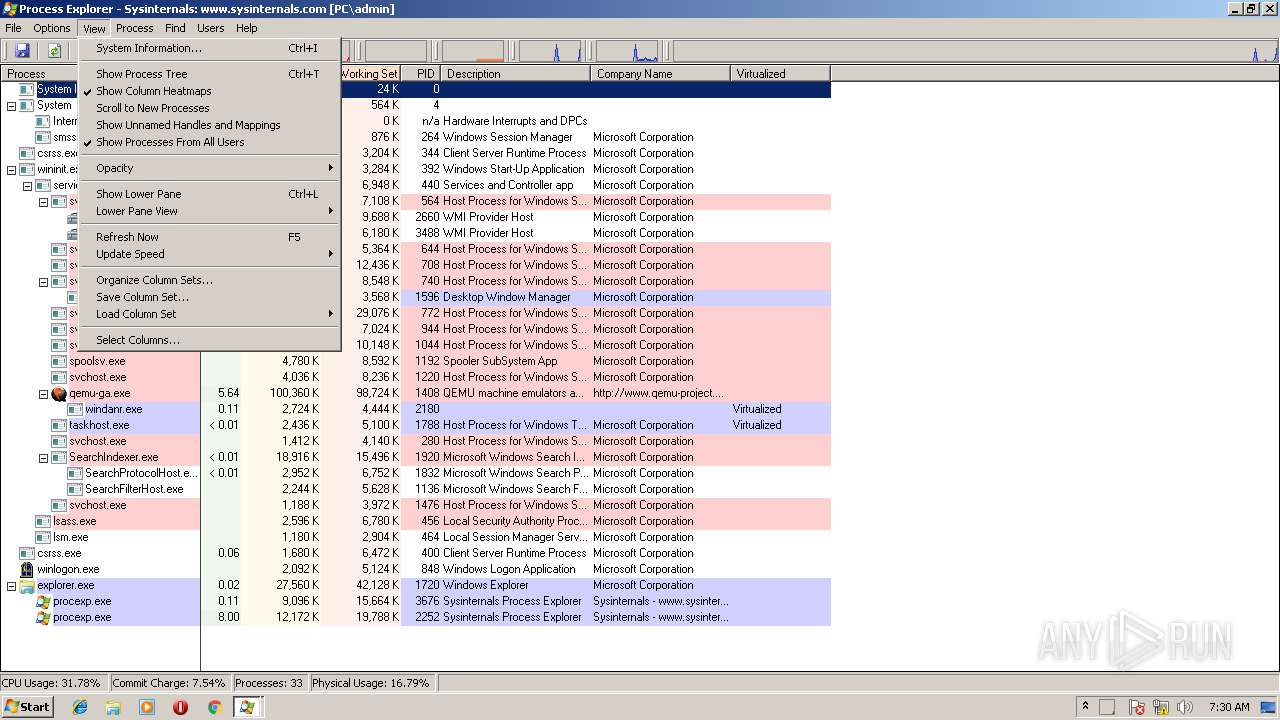
Task: Sort by the Virtualized column header
Action: [x=781, y=74]
